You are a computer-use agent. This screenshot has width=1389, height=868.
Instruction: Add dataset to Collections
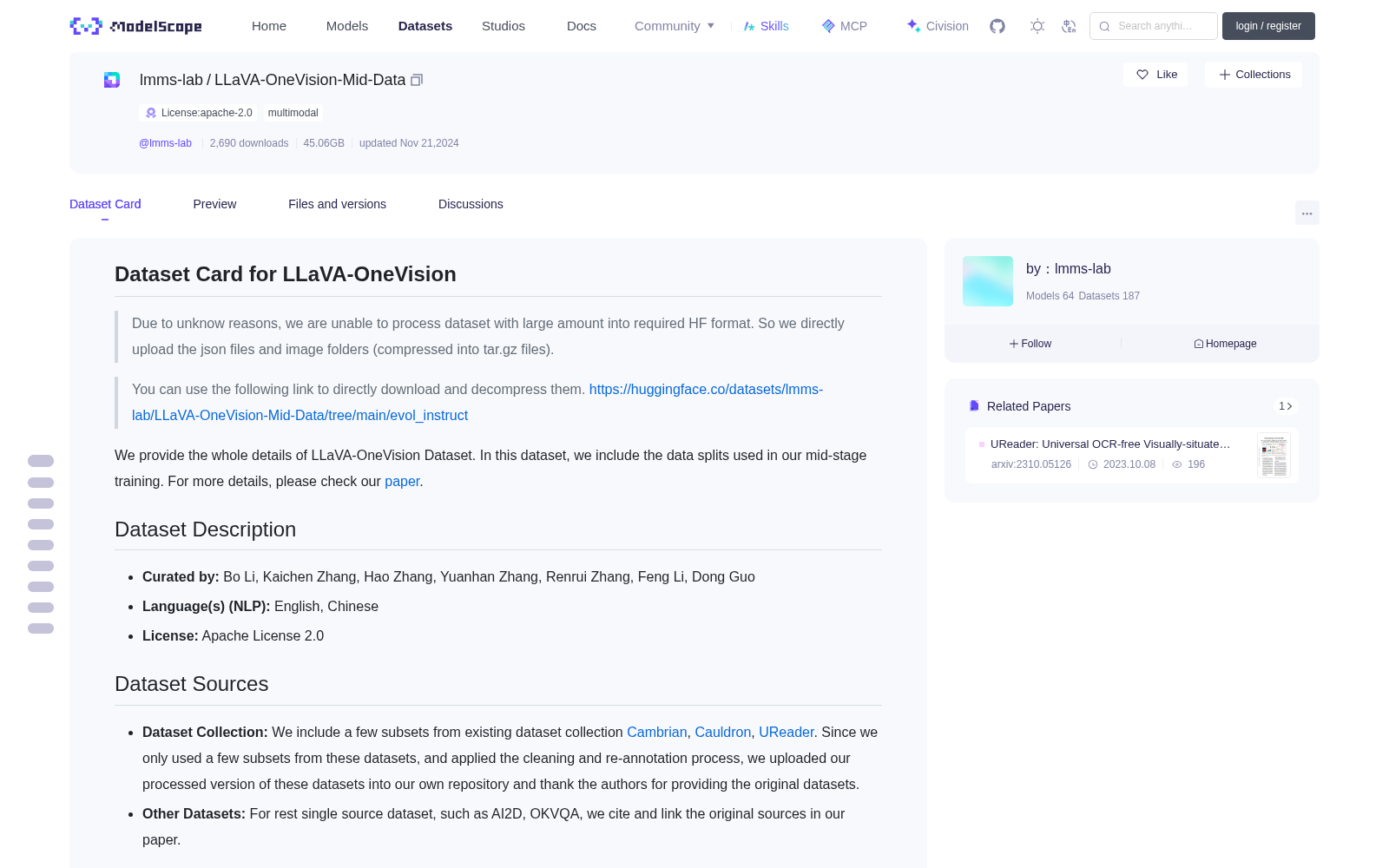click(1254, 75)
